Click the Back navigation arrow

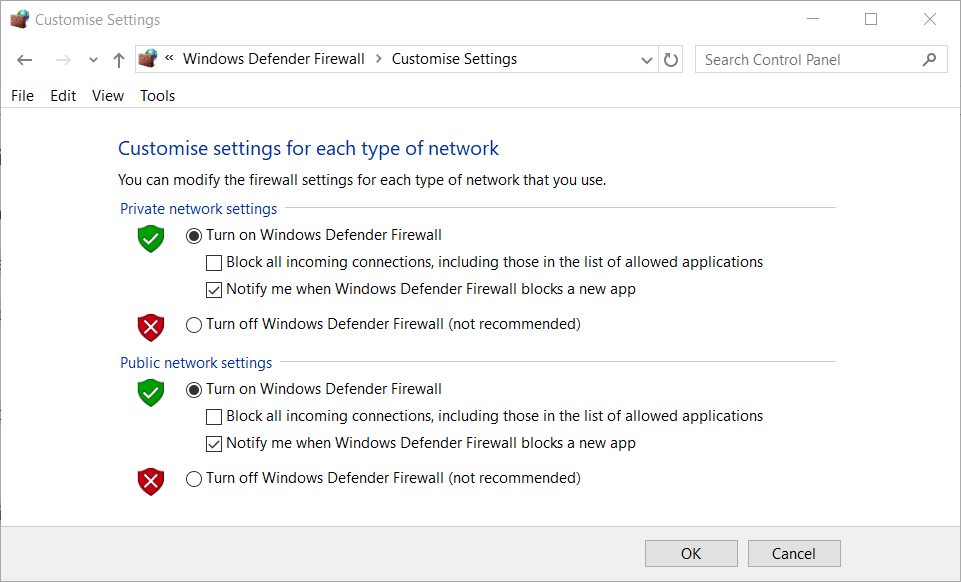(x=25, y=60)
